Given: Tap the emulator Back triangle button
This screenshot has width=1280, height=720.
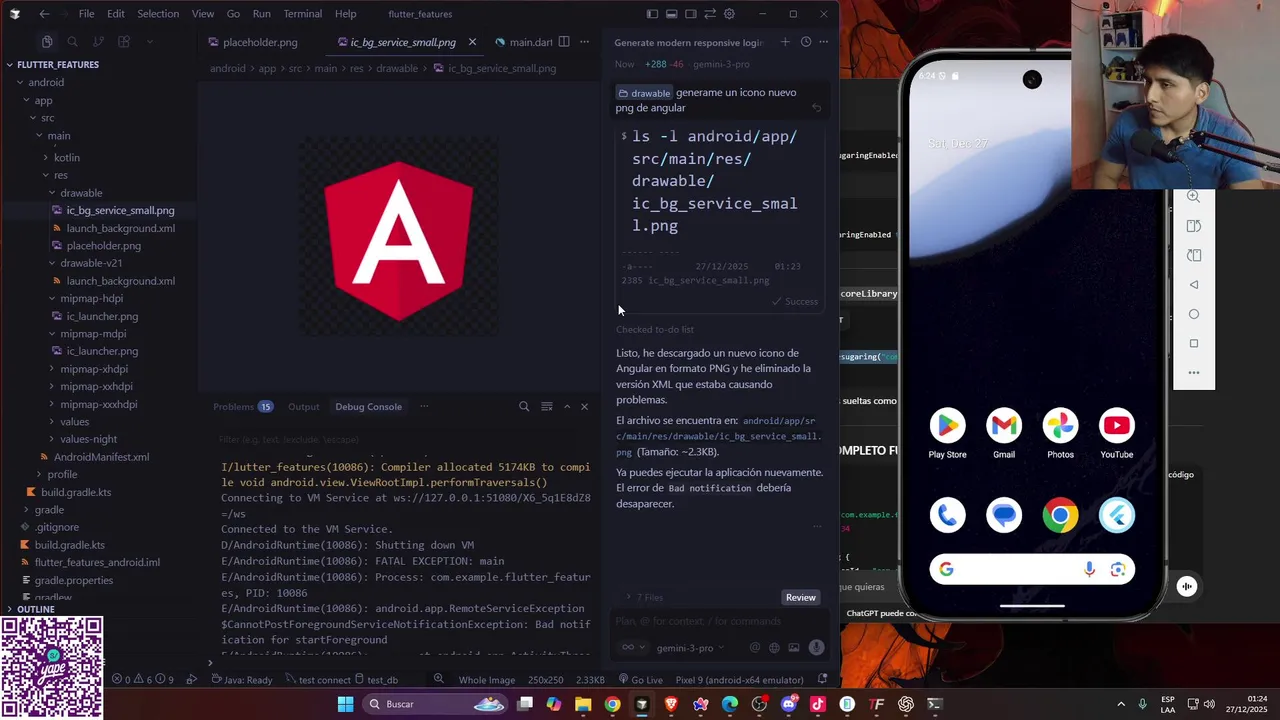Looking at the screenshot, I should (1194, 285).
